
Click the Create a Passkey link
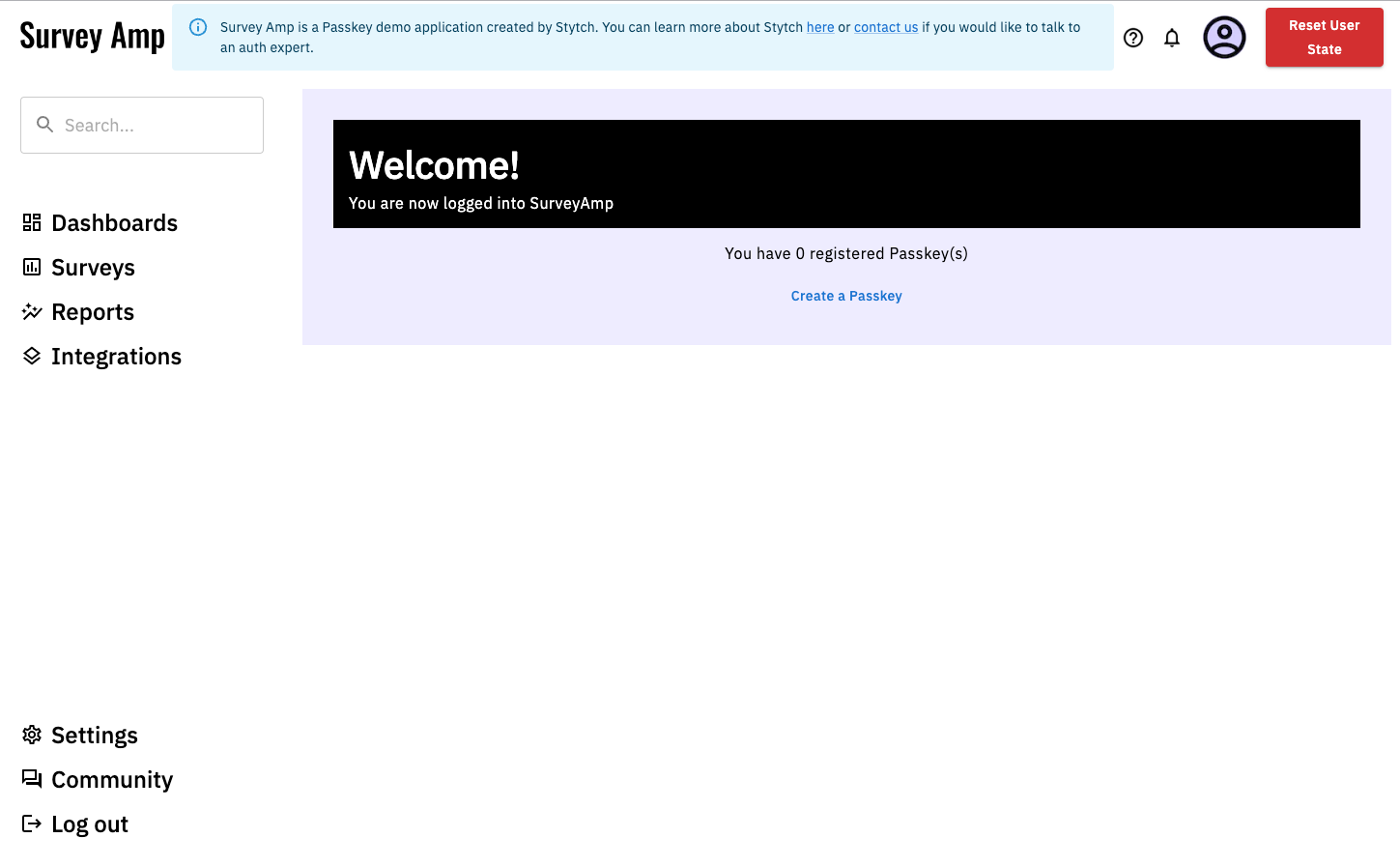click(846, 296)
